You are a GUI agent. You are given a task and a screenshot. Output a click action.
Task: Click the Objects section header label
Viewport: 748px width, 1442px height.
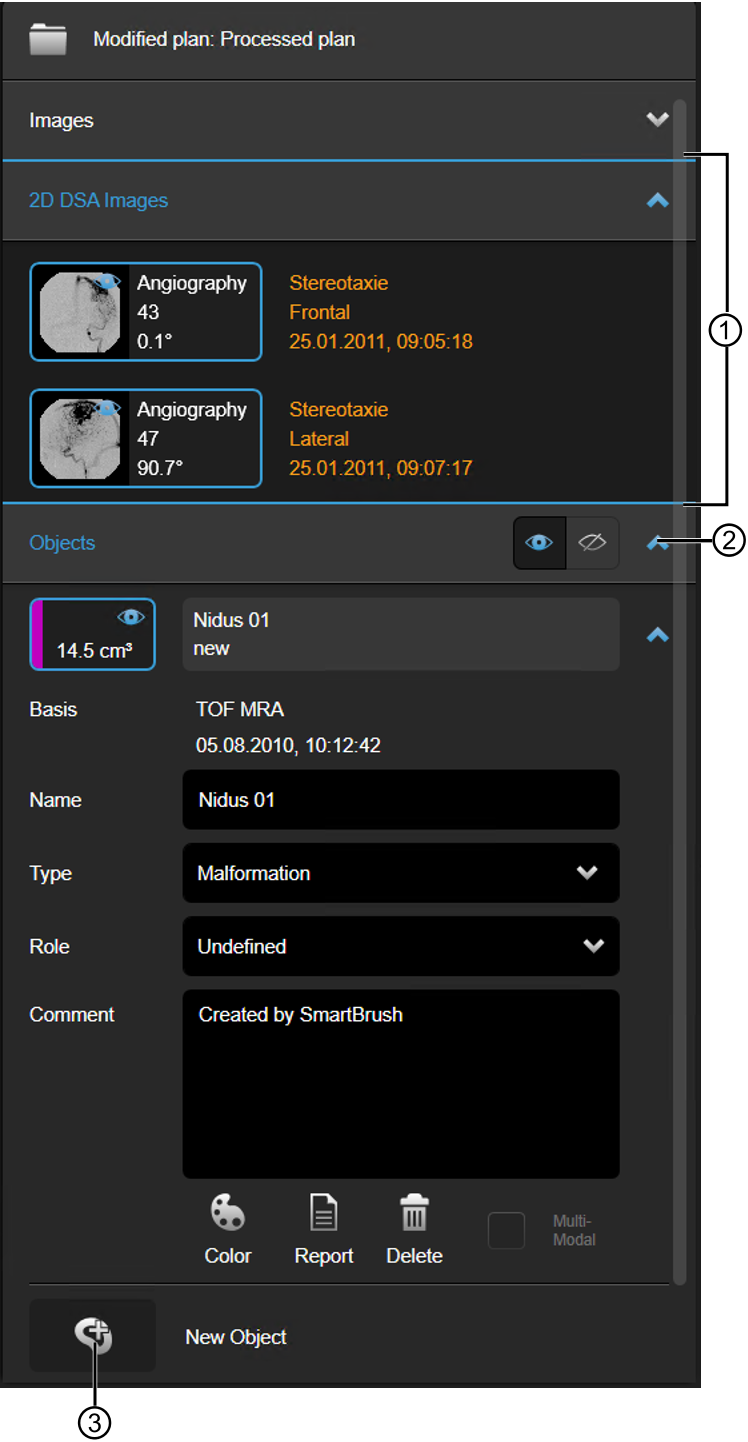[62, 543]
